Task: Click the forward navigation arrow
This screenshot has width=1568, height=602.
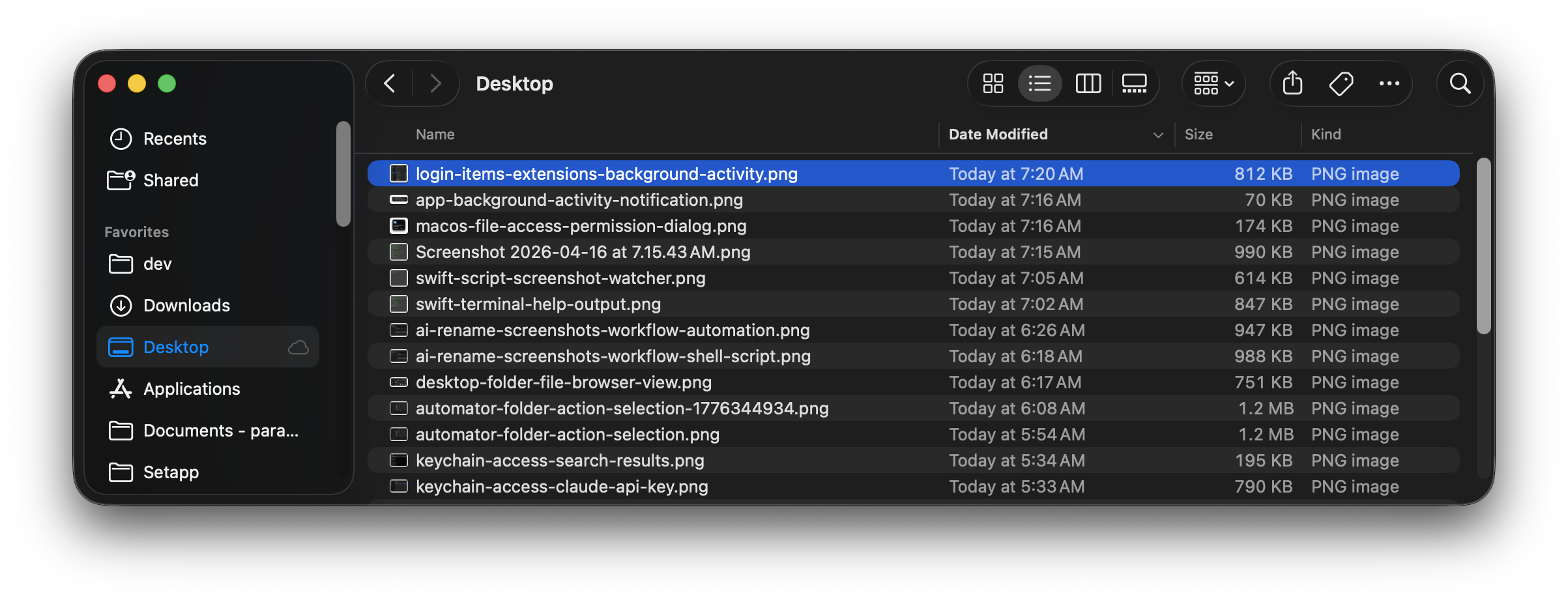Action: pyautogui.click(x=435, y=83)
